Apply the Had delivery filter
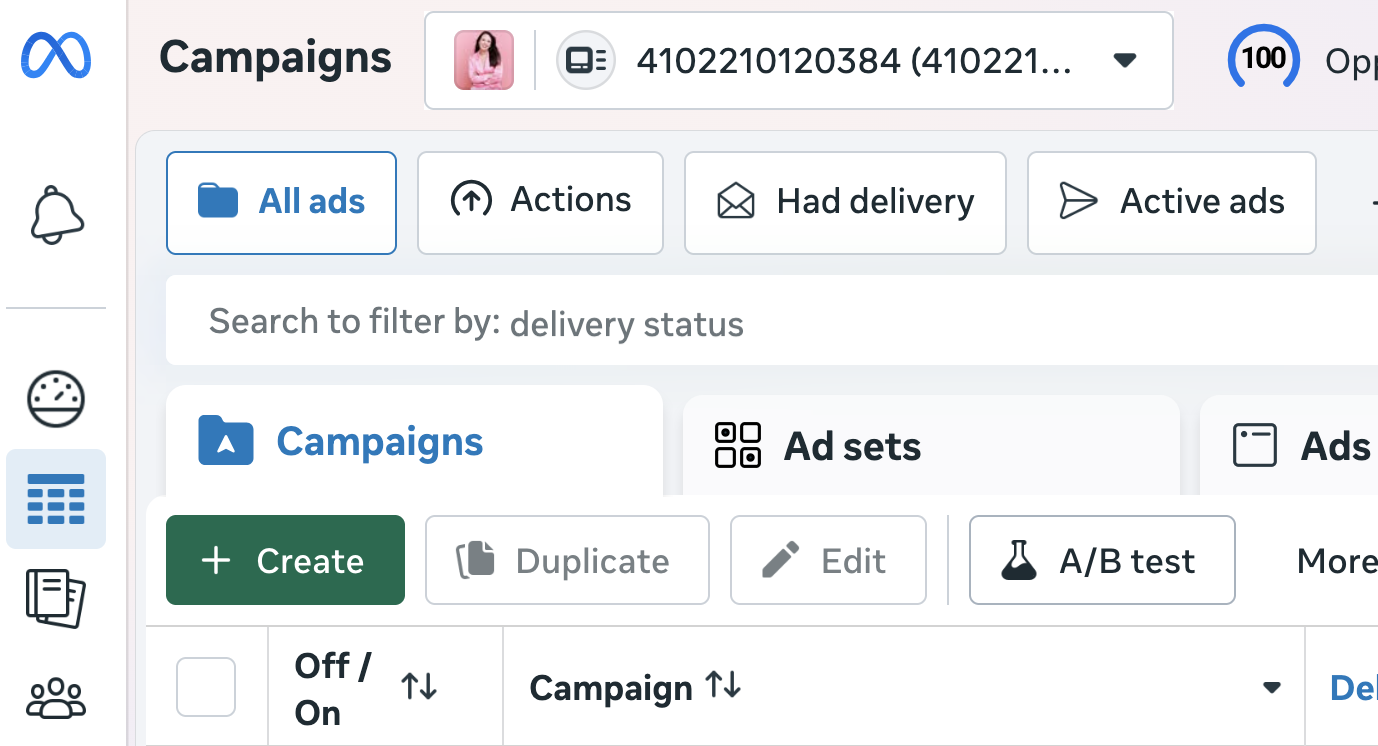Image resolution: width=1378 pixels, height=746 pixels. click(845, 202)
